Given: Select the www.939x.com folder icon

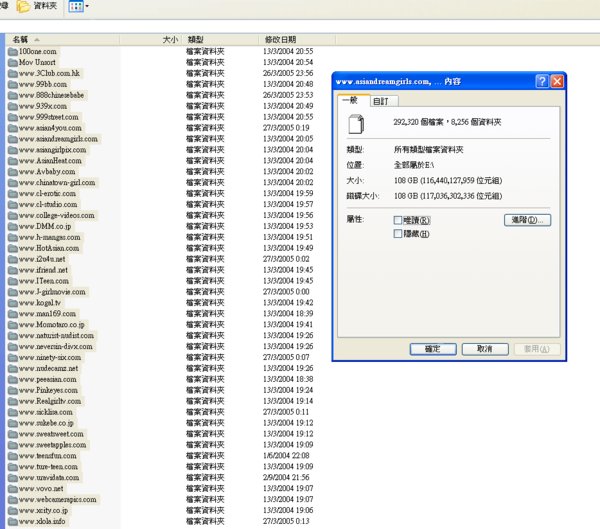Looking at the screenshot, I should coord(13,106).
